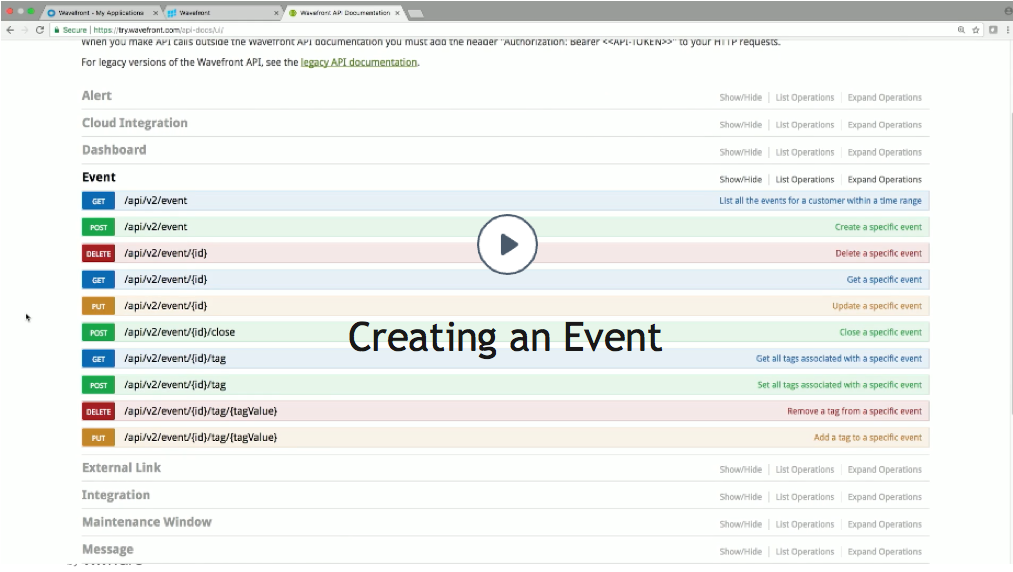The image size is (1013, 572).
Task: Click Expand Operations for Alert
Action: coord(884,98)
